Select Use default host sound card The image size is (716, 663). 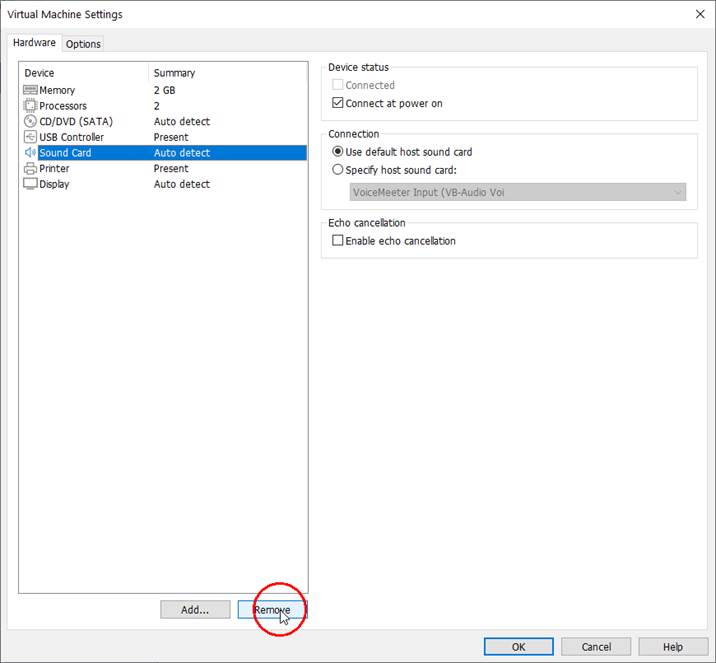(337, 152)
